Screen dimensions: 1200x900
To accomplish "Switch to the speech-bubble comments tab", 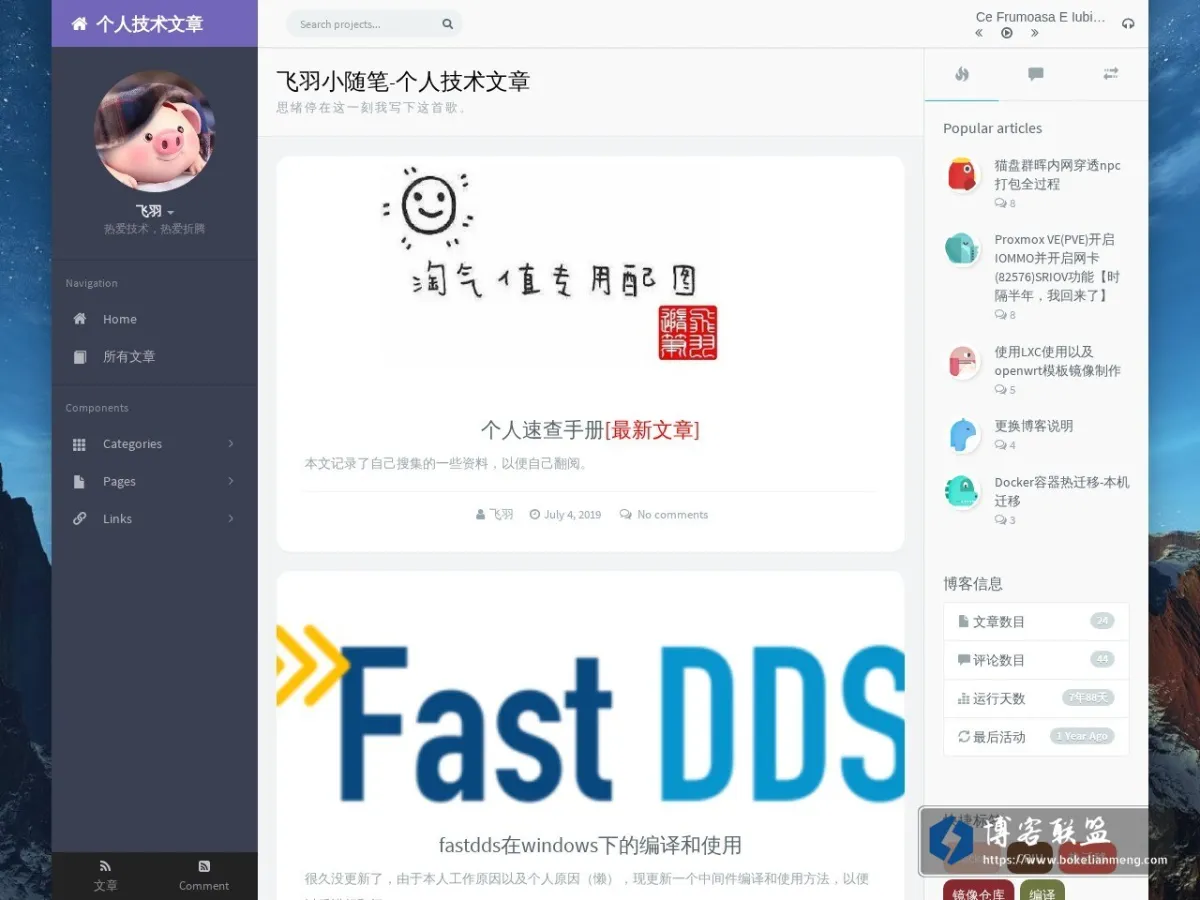I will 1036,74.
